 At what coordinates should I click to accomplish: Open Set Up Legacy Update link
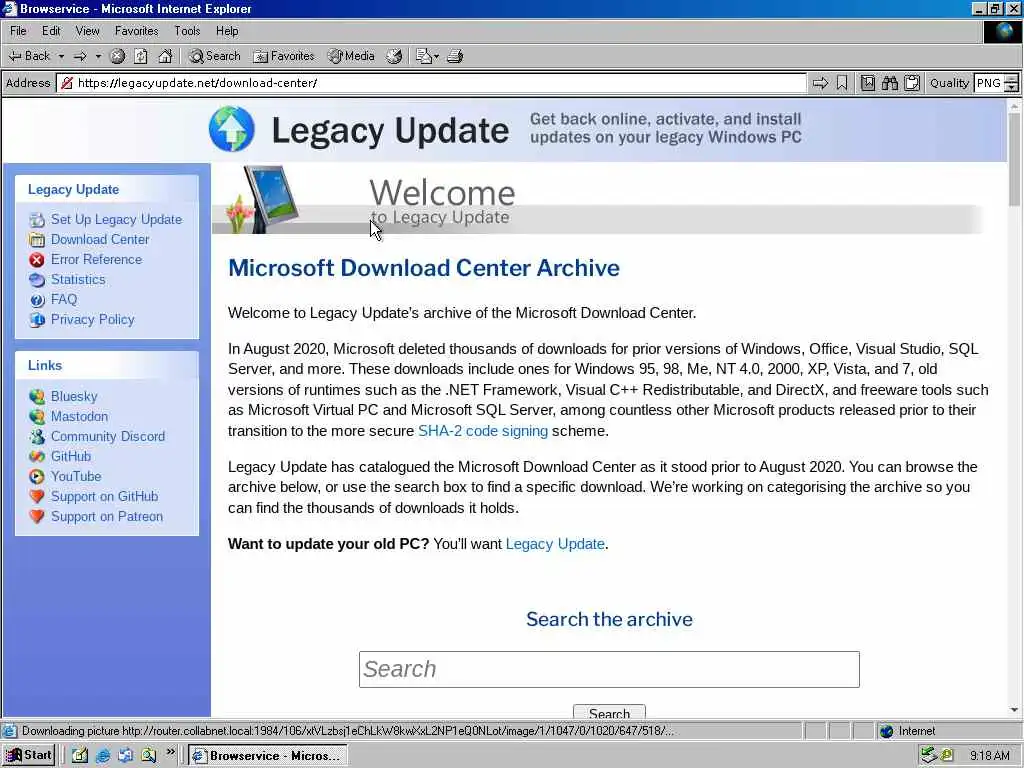(x=116, y=219)
